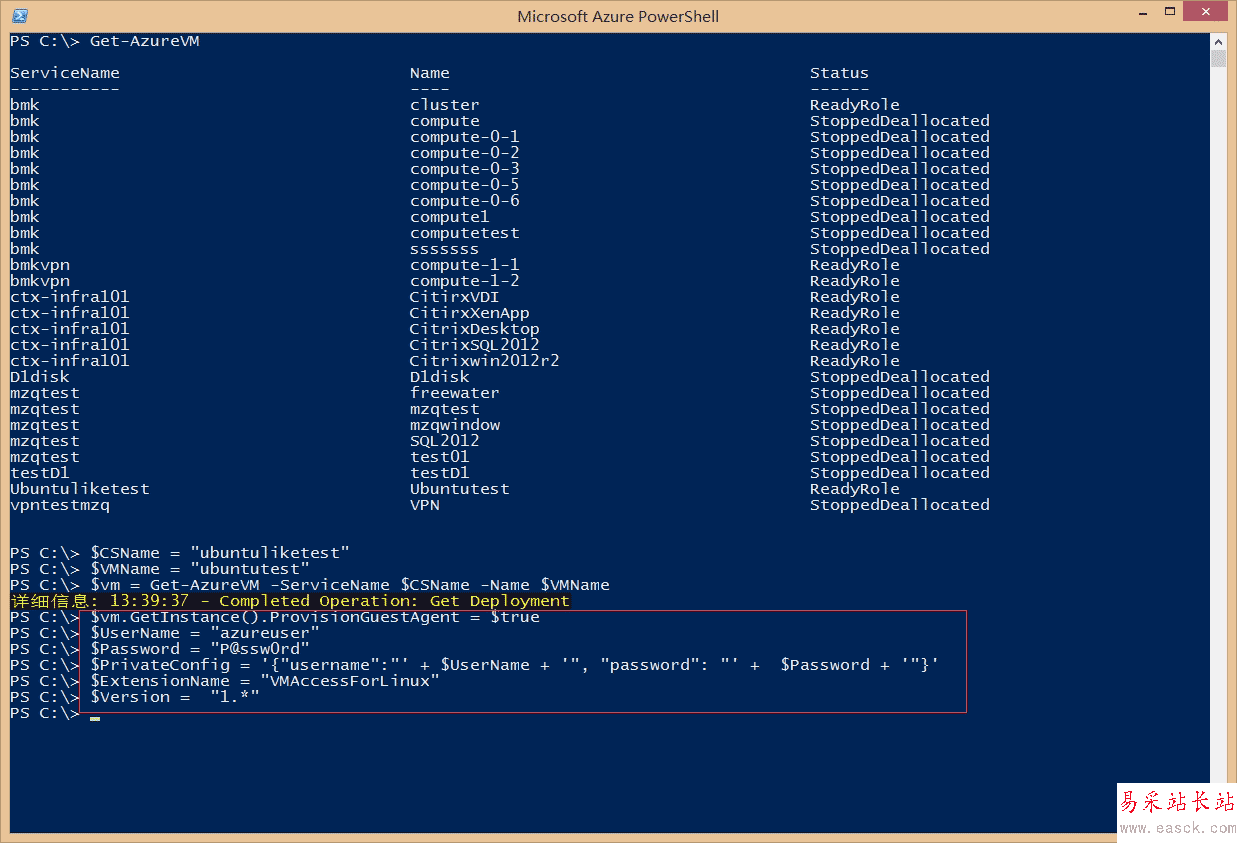Click the Get-AzureVM command text
The width and height of the screenshot is (1237, 843).
(145, 41)
